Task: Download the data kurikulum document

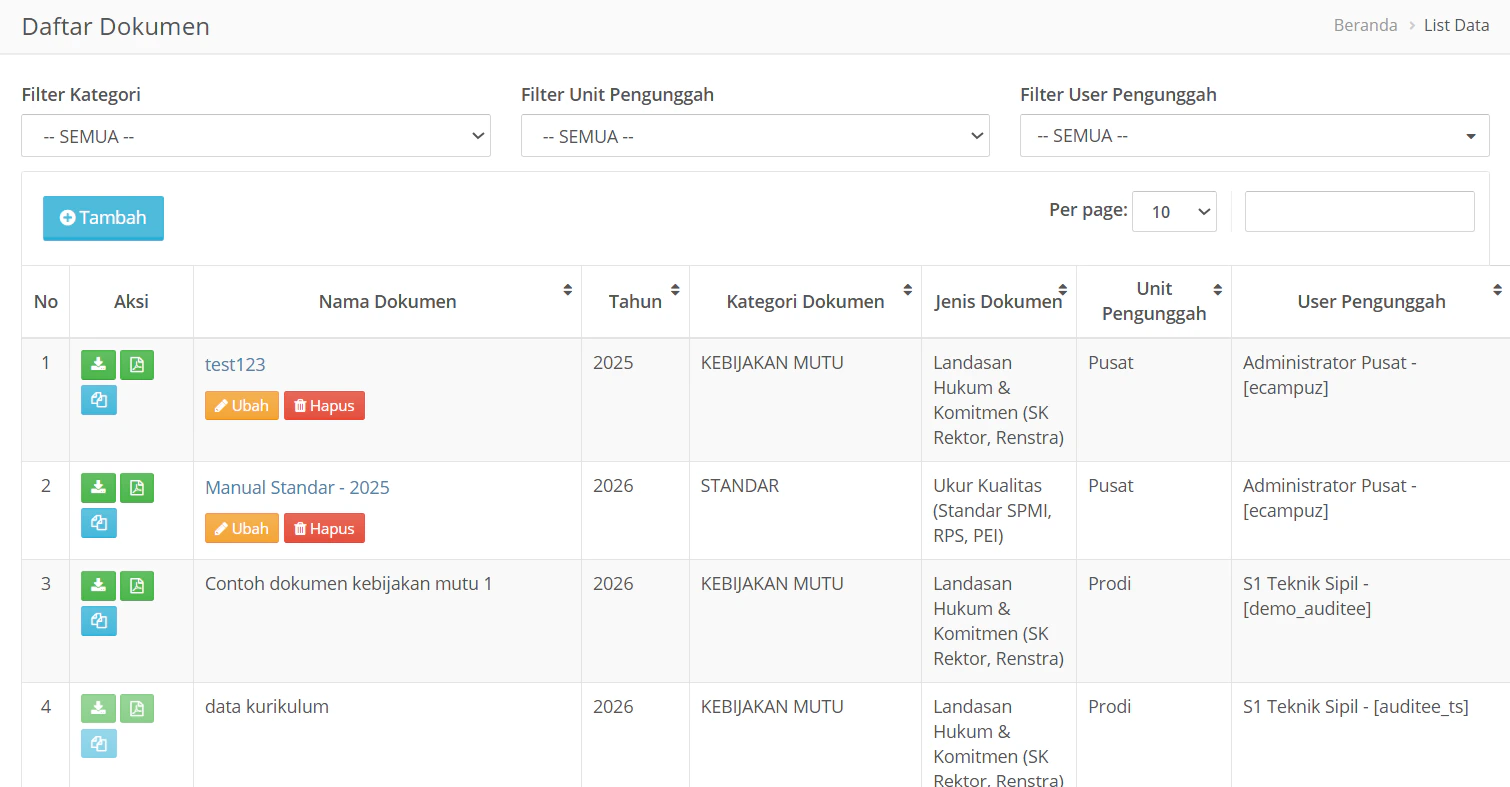Action: pyautogui.click(x=97, y=707)
